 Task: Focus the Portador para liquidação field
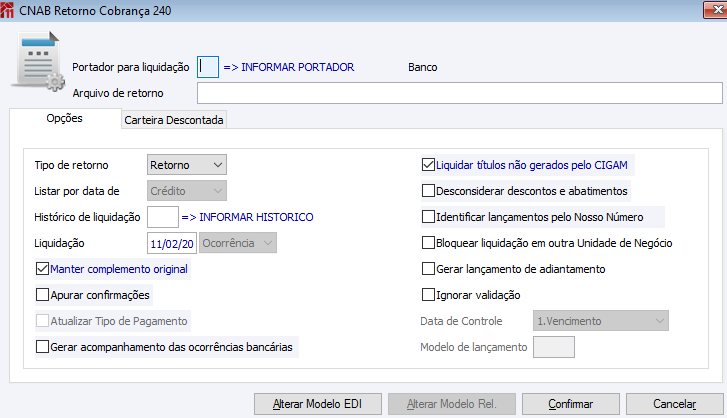[x=207, y=67]
